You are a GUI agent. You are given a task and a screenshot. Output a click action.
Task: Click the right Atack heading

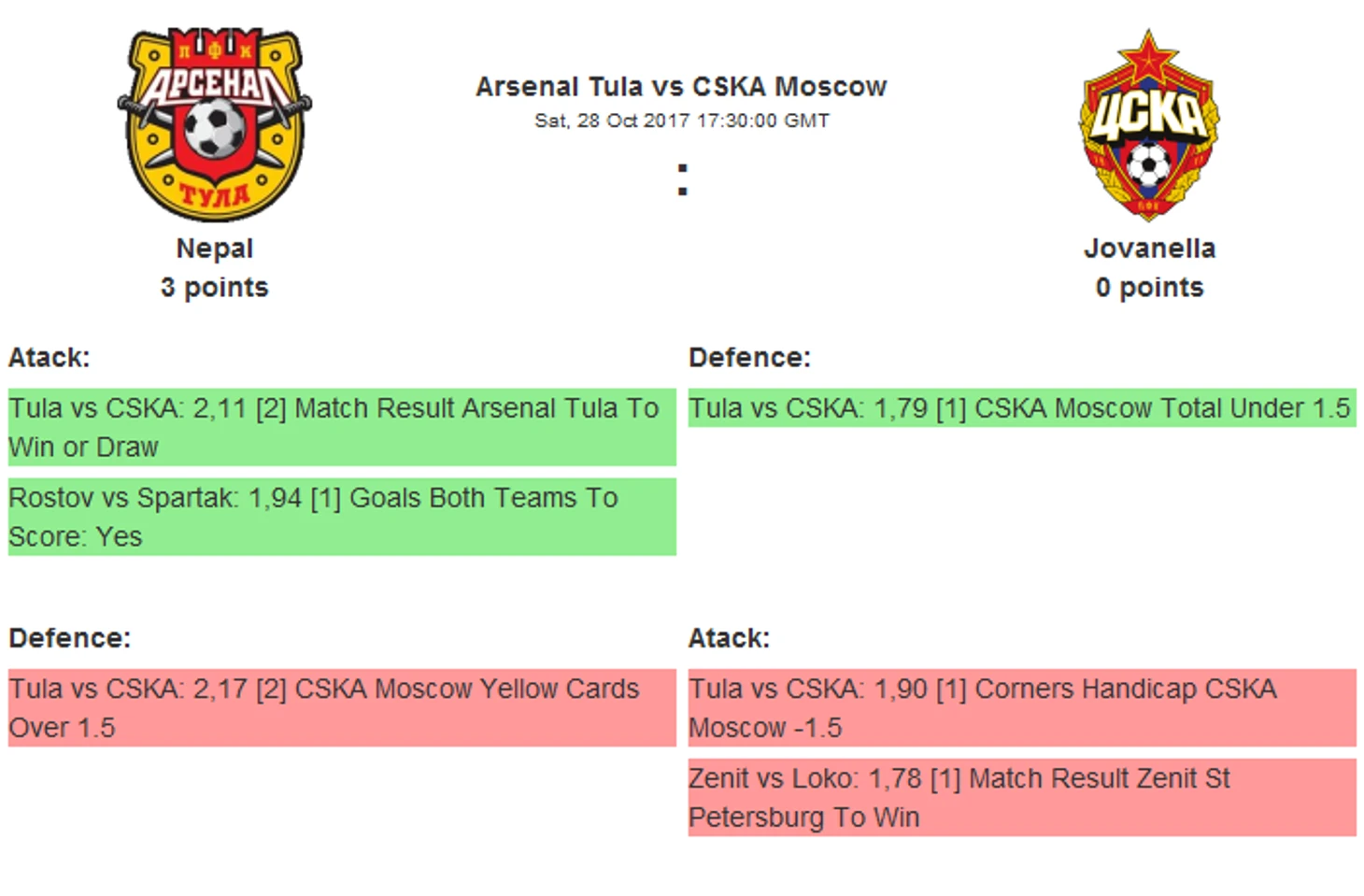click(x=730, y=638)
